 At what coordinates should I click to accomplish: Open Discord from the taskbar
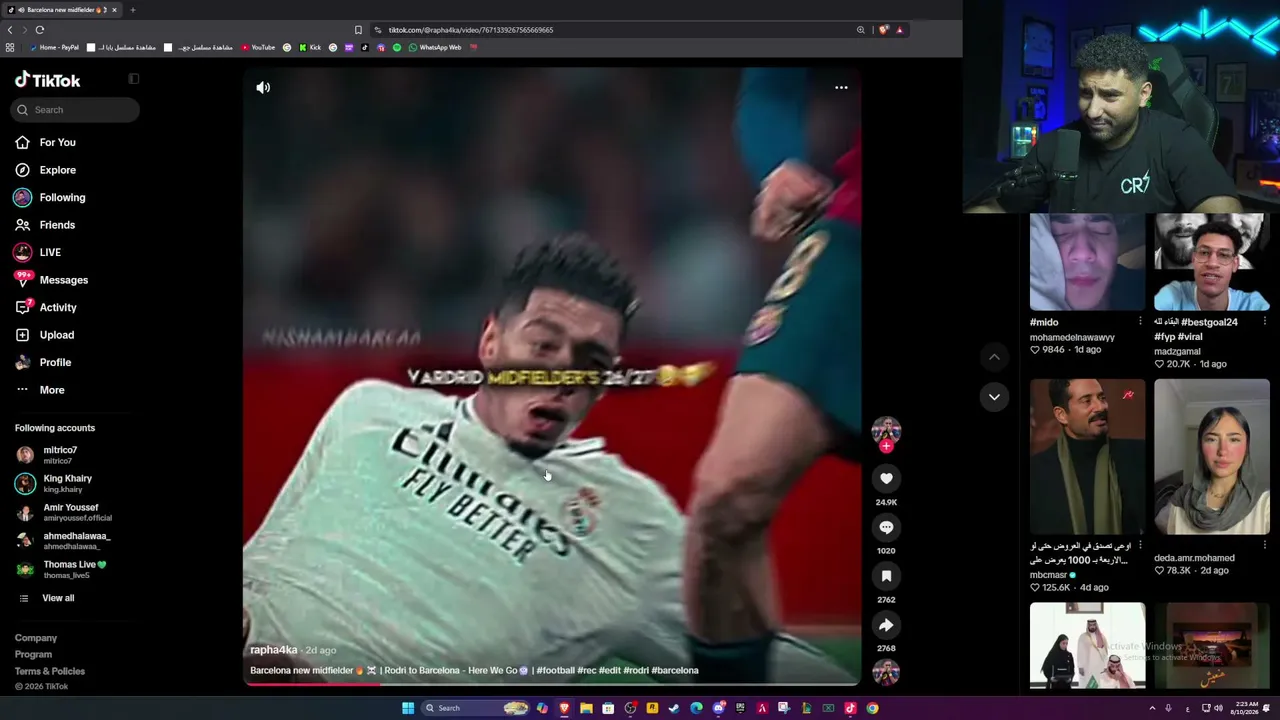(x=718, y=708)
